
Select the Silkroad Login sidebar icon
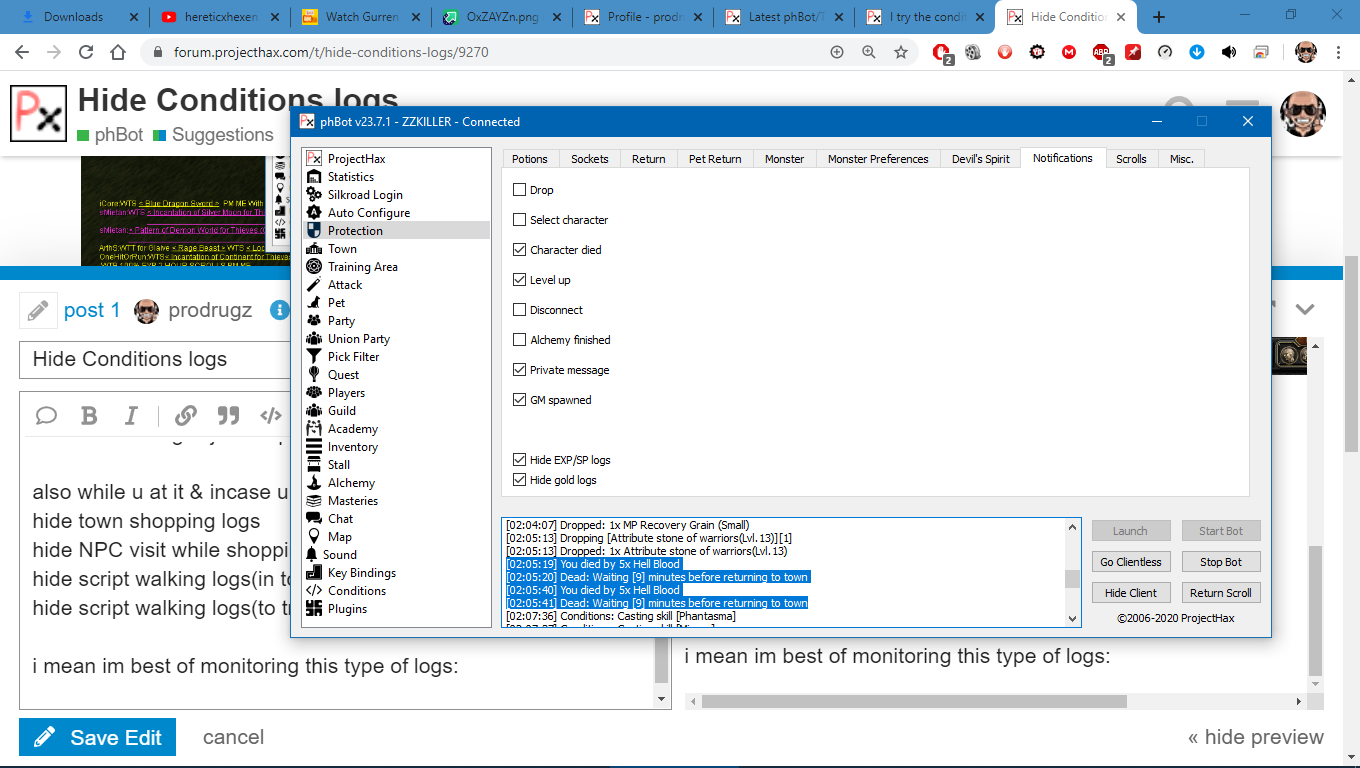[314, 195]
